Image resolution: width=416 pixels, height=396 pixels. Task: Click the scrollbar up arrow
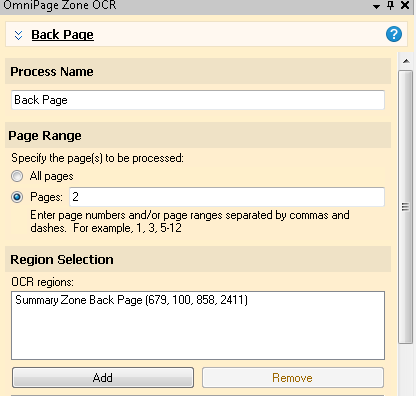coord(406,61)
